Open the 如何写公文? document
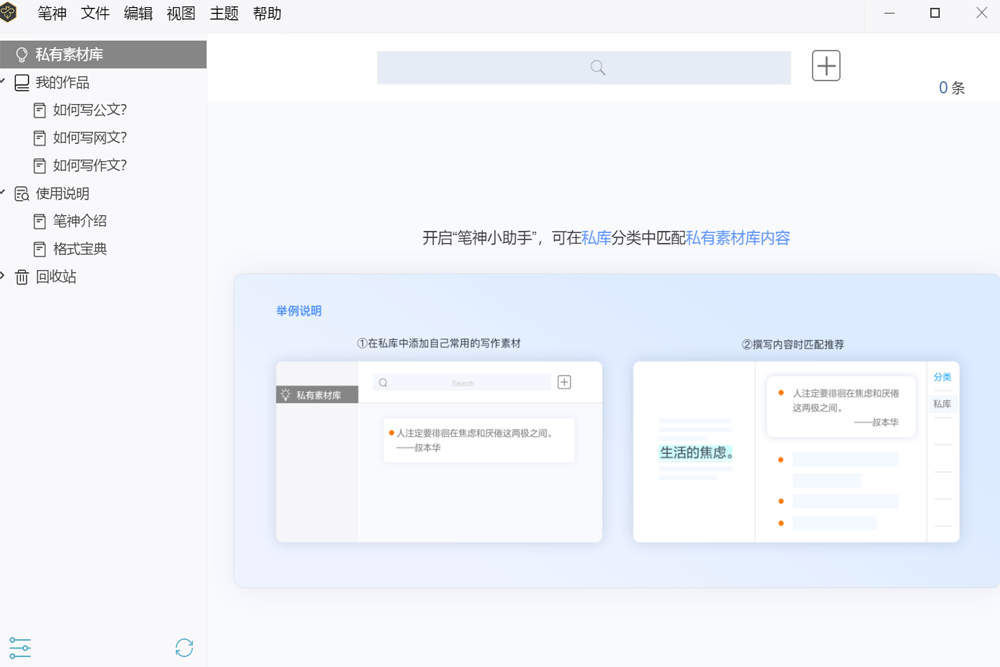Image resolution: width=1000 pixels, height=667 pixels. click(90, 110)
